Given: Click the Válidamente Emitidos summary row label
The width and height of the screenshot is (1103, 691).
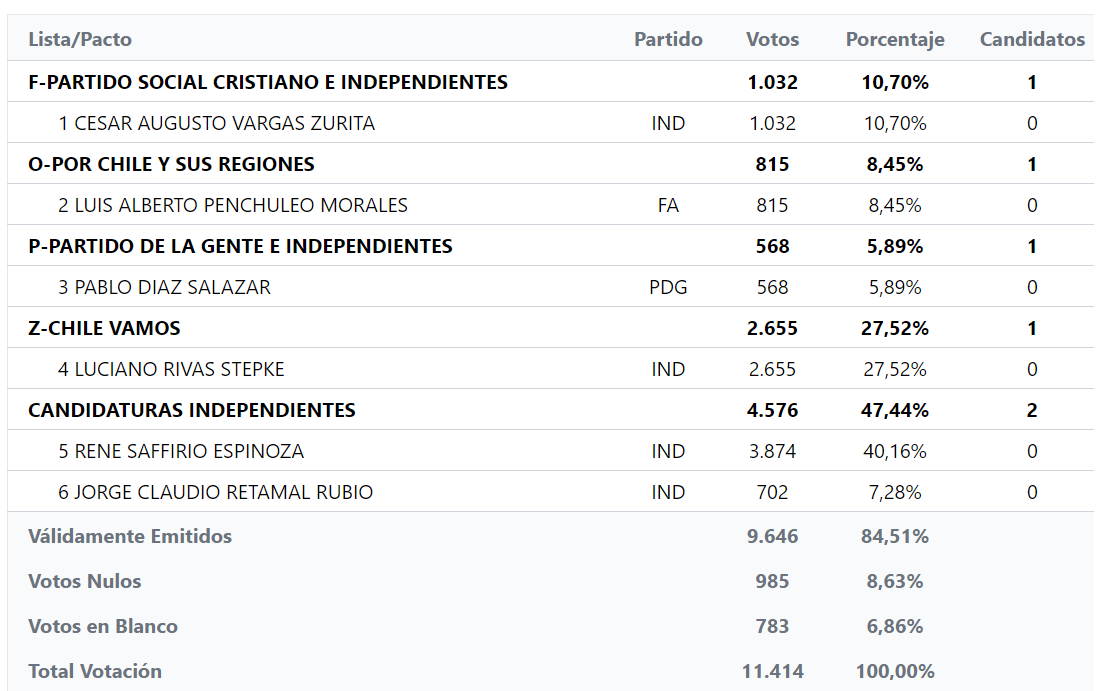Looking at the screenshot, I should click(x=130, y=536).
